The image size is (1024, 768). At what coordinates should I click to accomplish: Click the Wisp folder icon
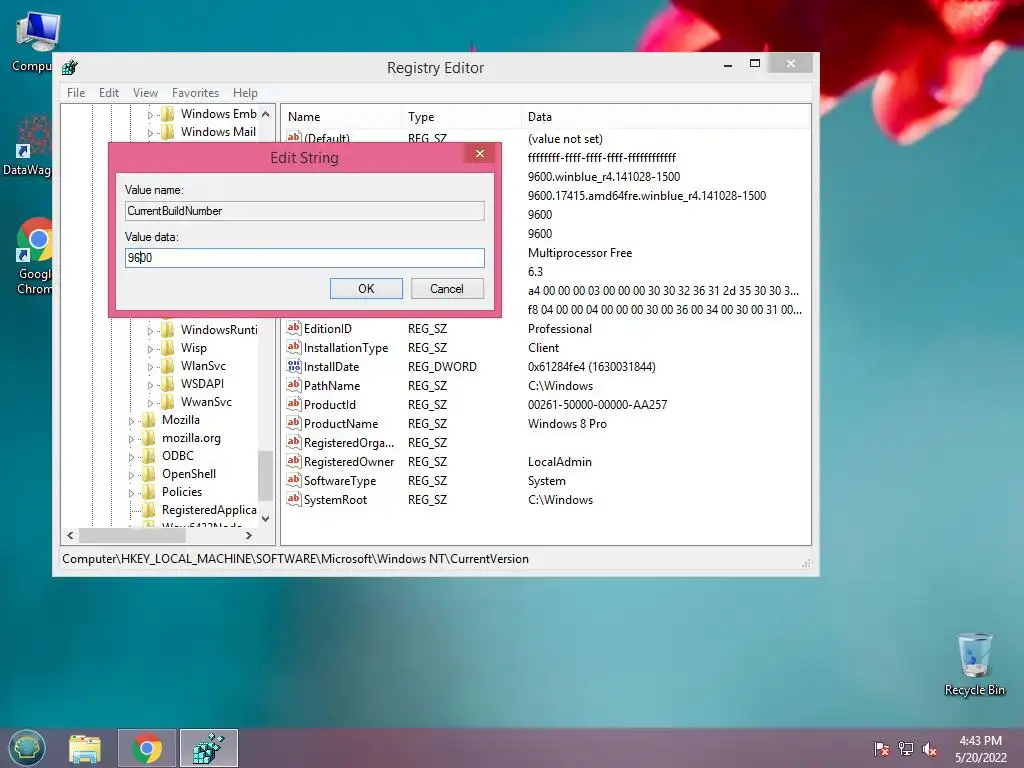tap(168, 347)
